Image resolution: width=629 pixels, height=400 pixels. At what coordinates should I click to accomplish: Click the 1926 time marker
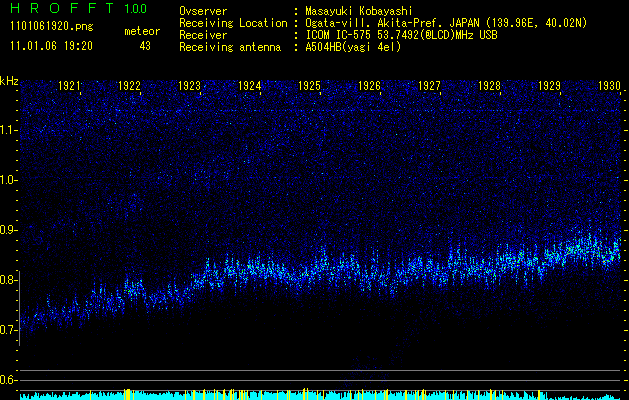[369, 85]
